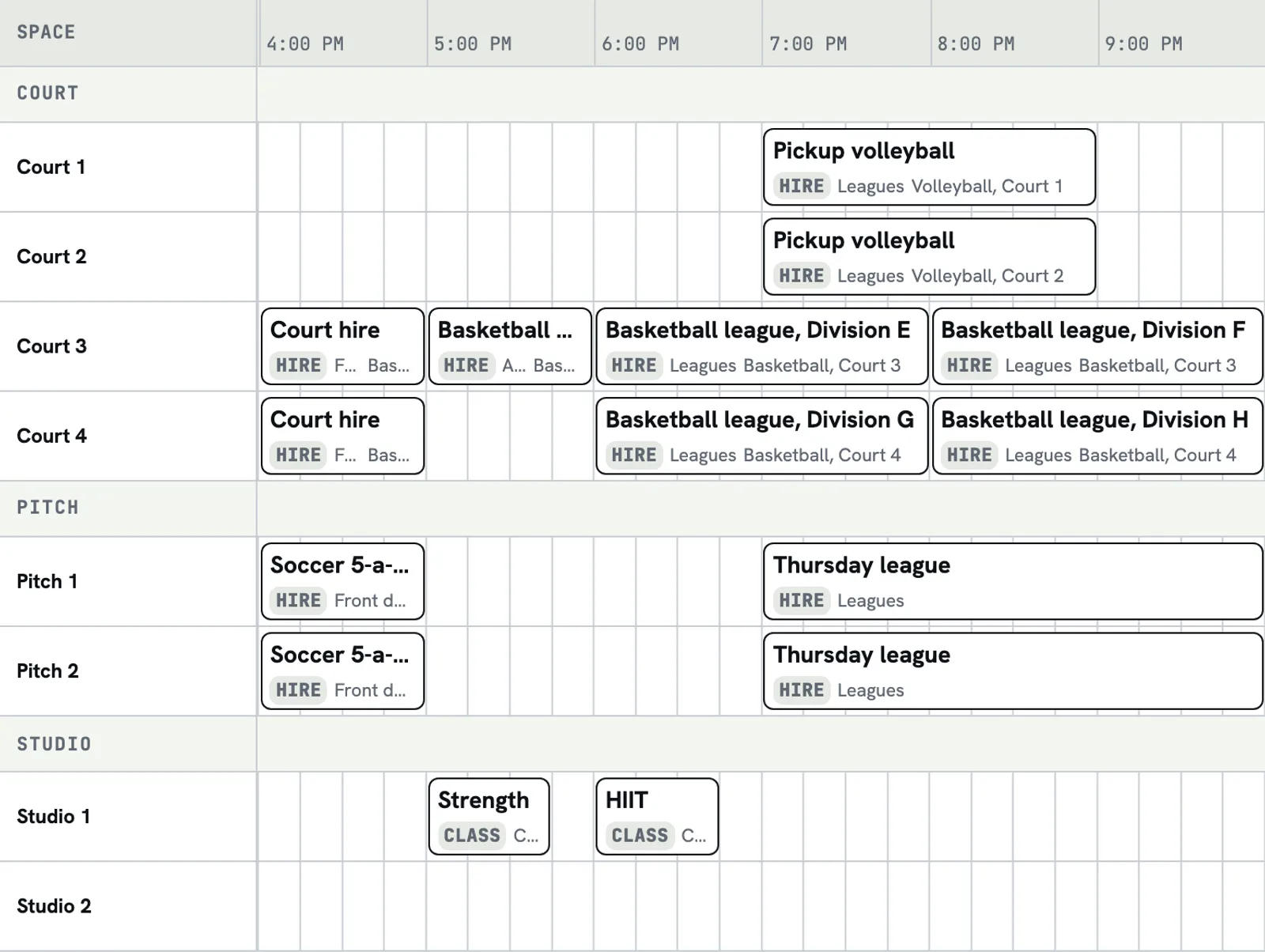Click the CLASS tag on the HIIT class
Image resolution: width=1265 pixels, height=952 pixels.
[640, 835]
